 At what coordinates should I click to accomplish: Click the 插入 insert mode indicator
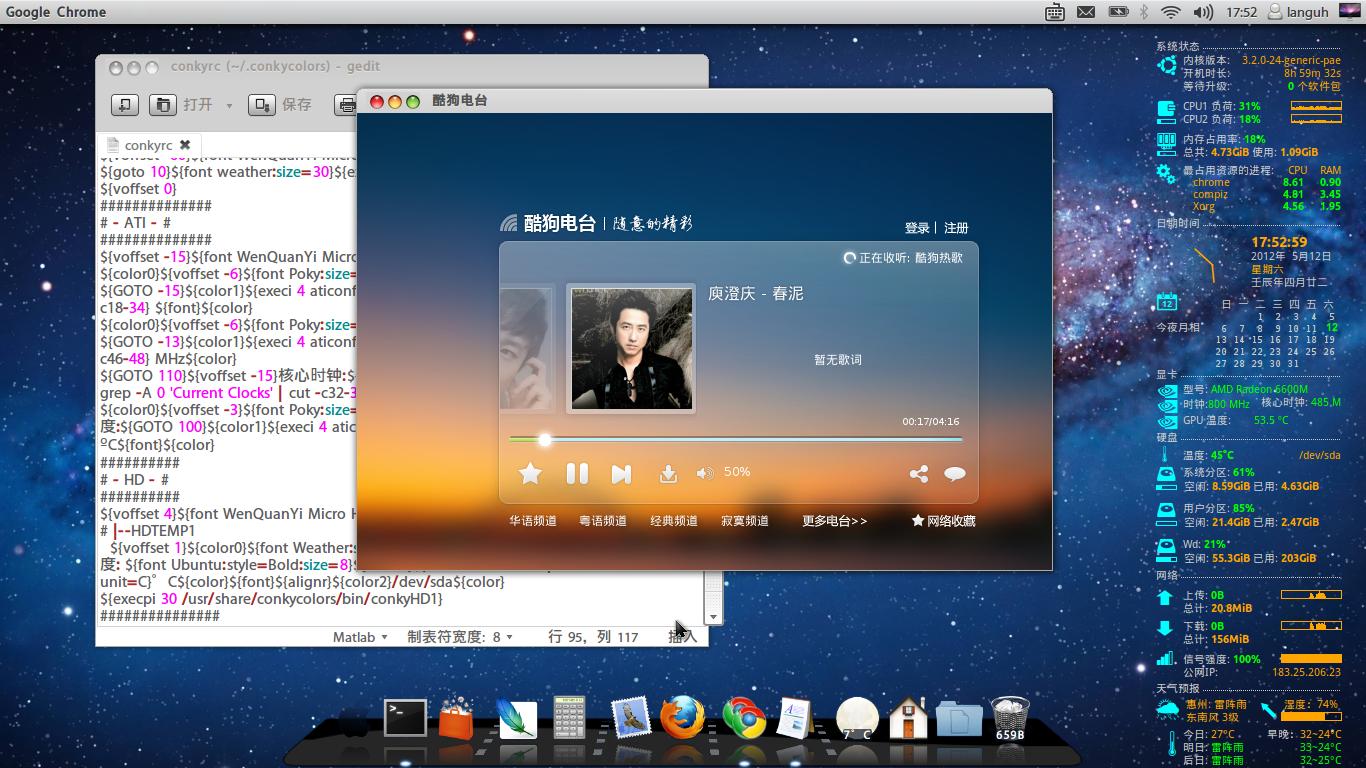[683, 637]
